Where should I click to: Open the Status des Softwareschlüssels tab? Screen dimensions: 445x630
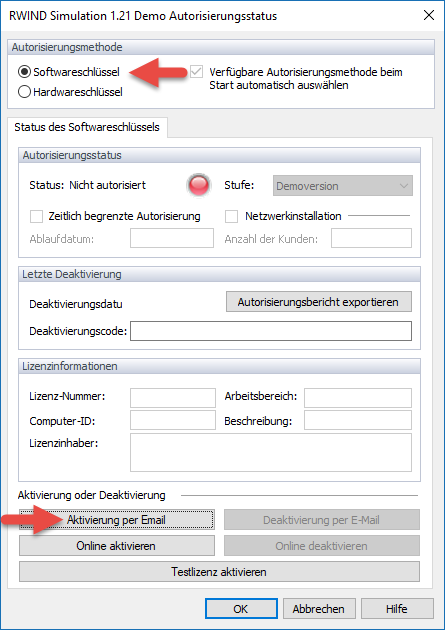click(87, 127)
